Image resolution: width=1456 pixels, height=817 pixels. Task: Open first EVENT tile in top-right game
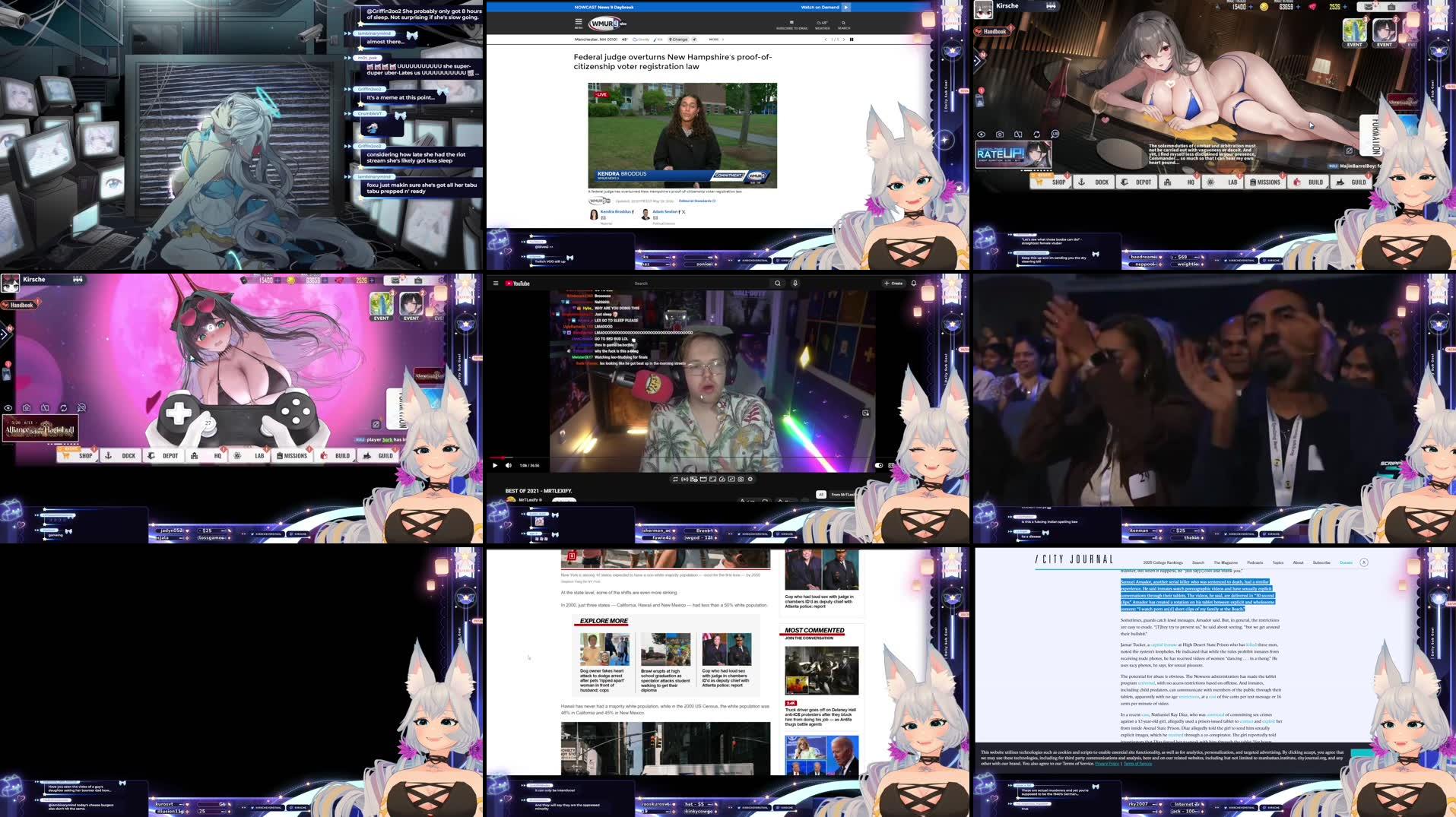pos(1355,32)
